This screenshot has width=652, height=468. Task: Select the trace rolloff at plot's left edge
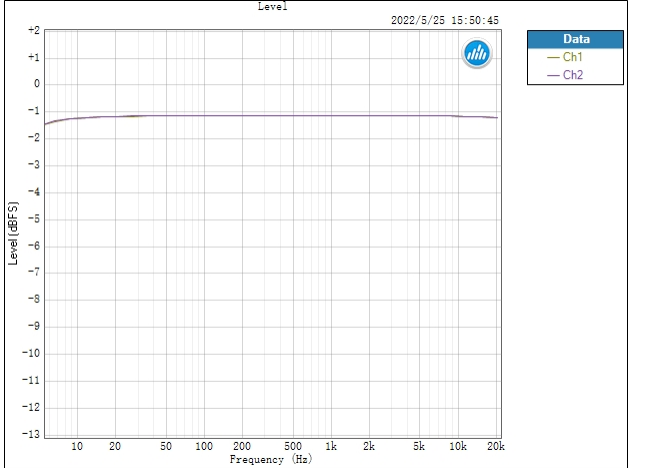(x=48, y=123)
